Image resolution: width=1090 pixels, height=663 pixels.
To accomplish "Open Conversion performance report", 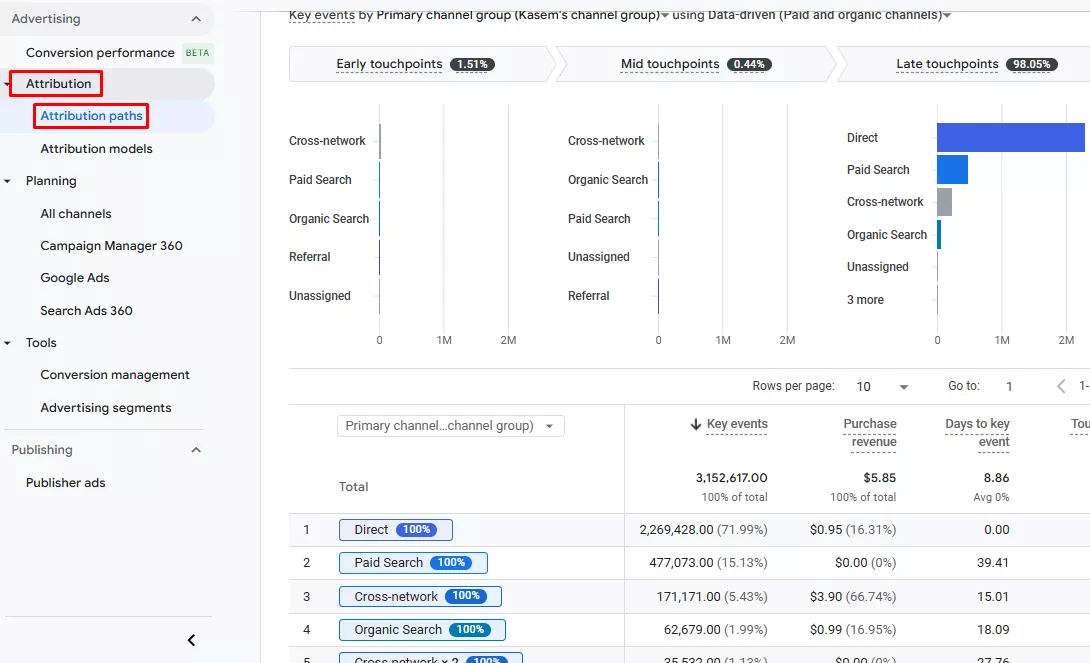I will pyautogui.click(x=100, y=53).
